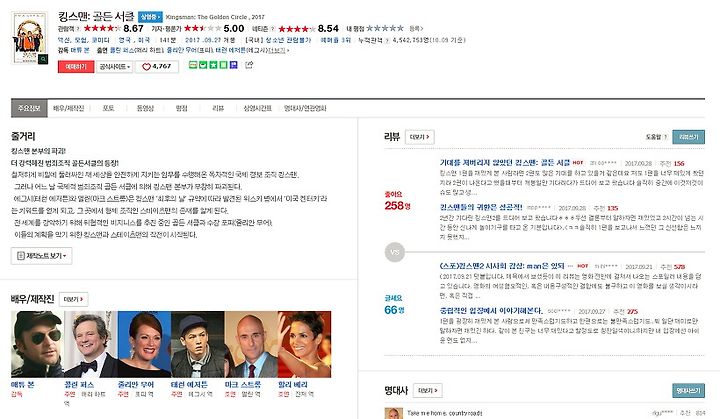The width and height of the screenshot is (720, 419).
Task: Click the 매튜 본 director link in header
Action: pos(80,51)
